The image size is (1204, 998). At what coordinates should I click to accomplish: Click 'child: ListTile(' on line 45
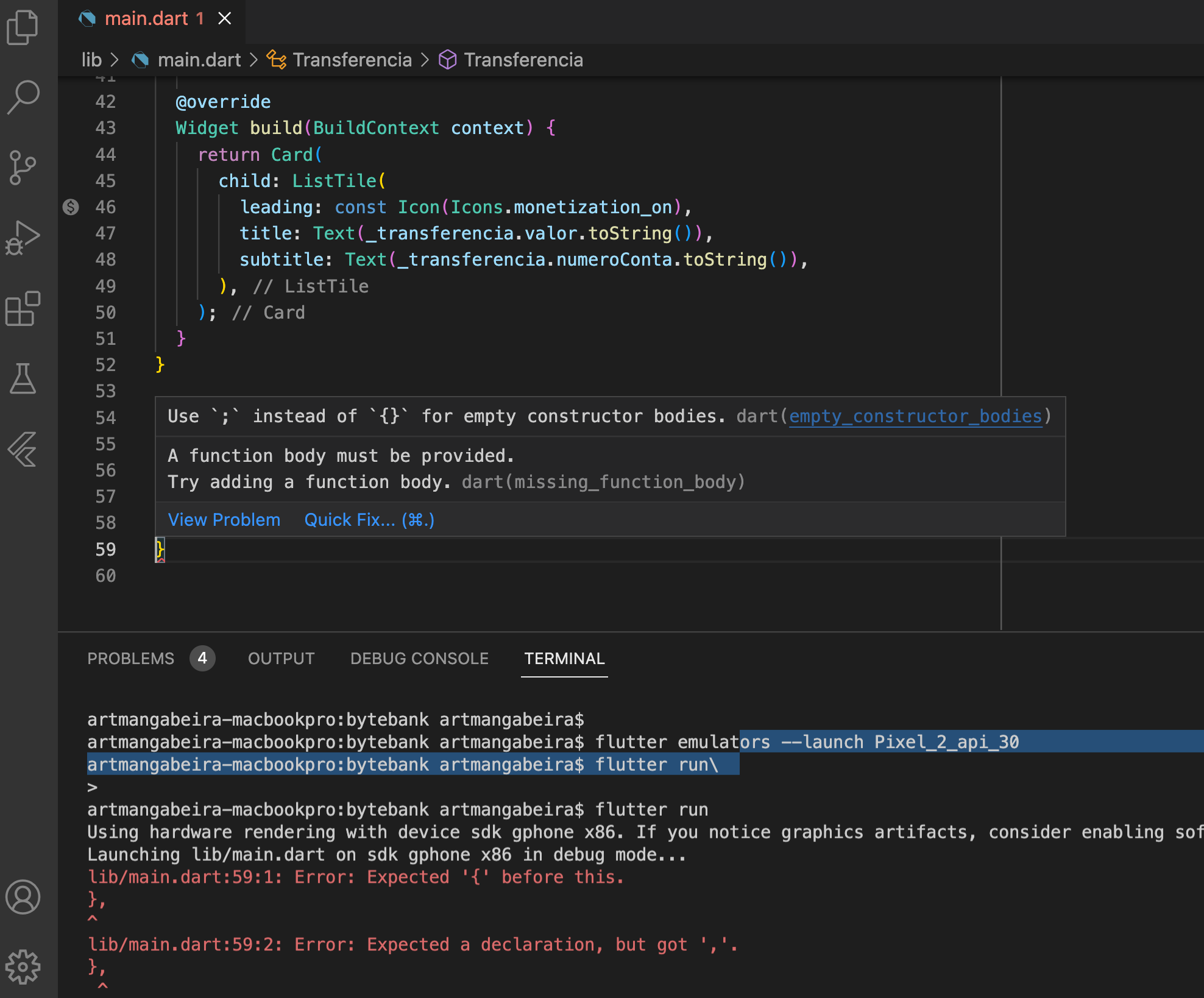click(302, 181)
